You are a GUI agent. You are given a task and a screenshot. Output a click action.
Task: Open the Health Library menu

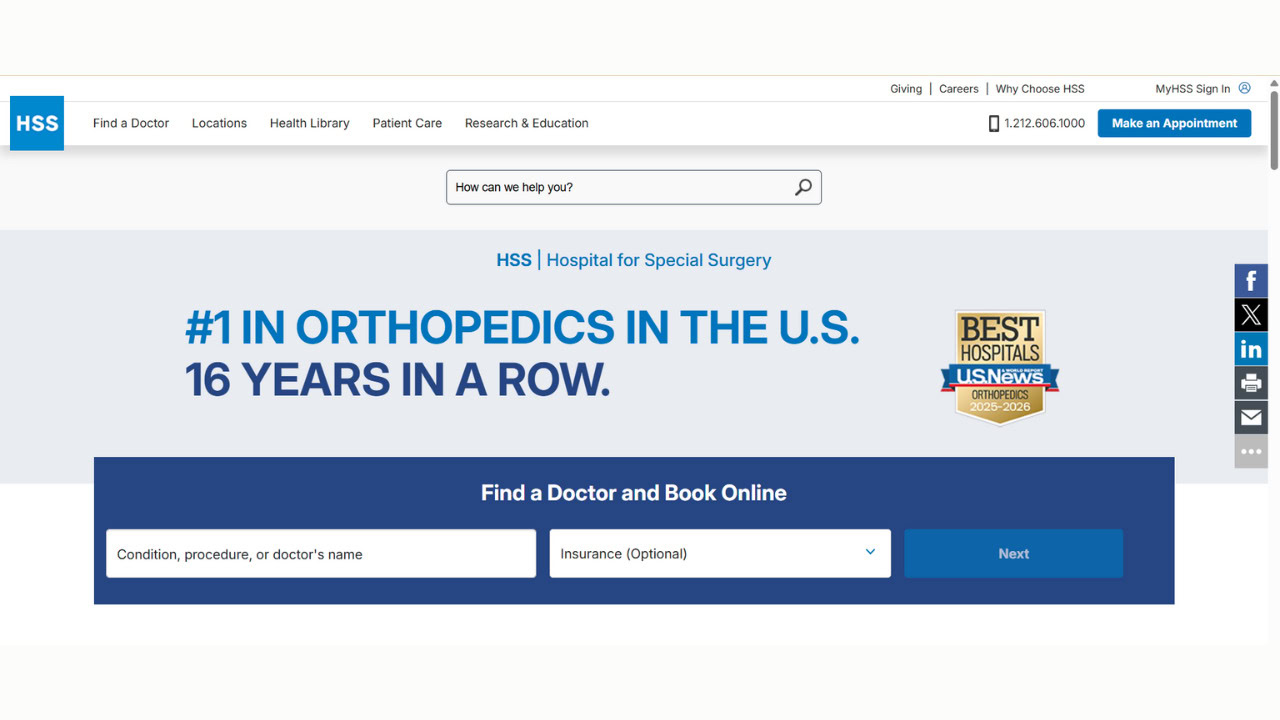[309, 123]
